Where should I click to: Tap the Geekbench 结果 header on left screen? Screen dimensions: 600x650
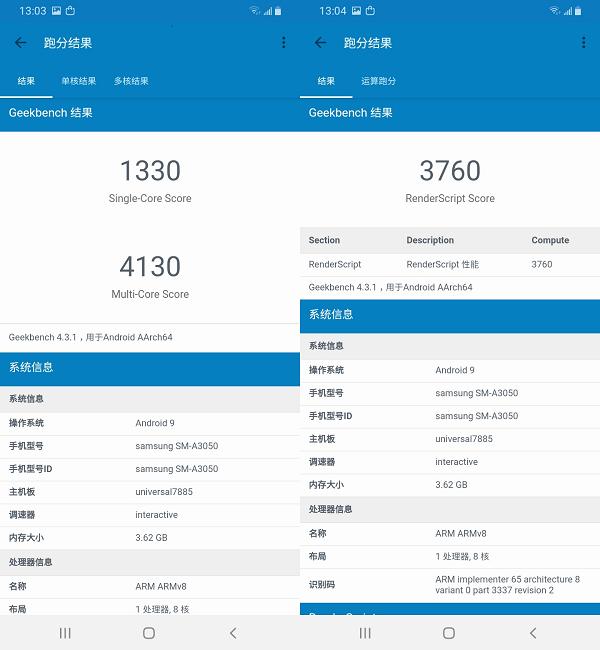[x=150, y=113]
